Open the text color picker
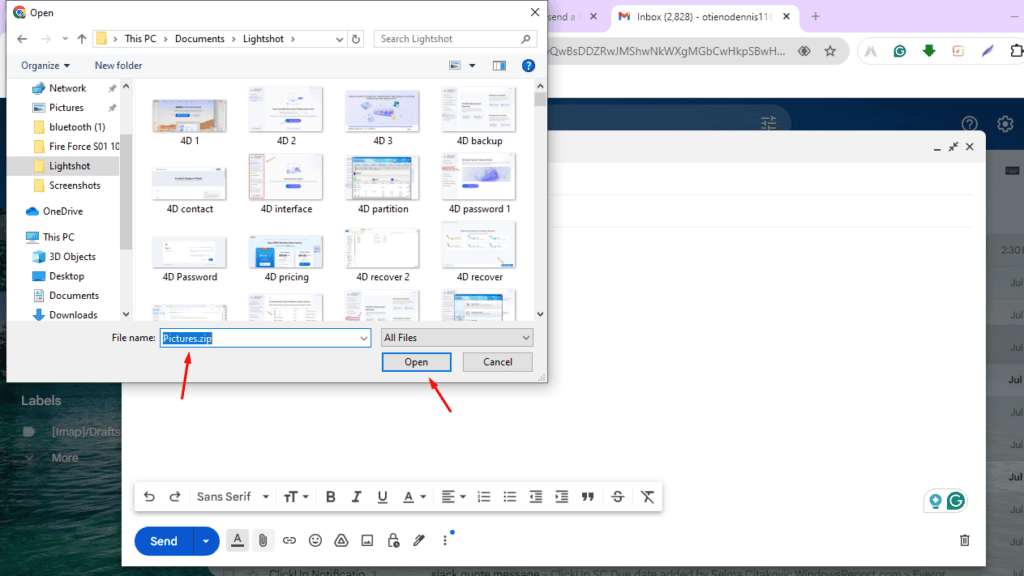The height and width of the screenshot is (576, 1024). (413, 497)
